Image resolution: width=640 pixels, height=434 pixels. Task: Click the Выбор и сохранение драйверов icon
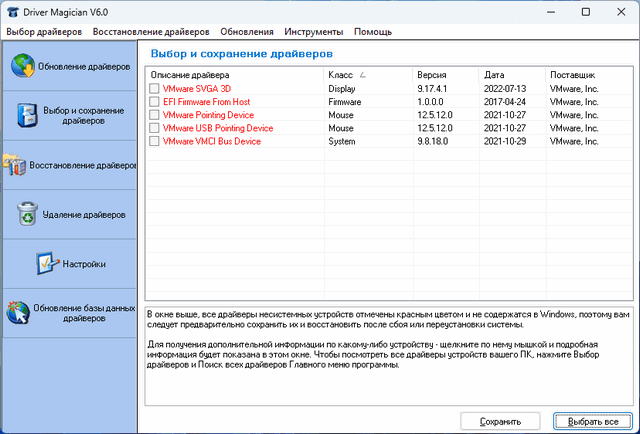point(27,115)
